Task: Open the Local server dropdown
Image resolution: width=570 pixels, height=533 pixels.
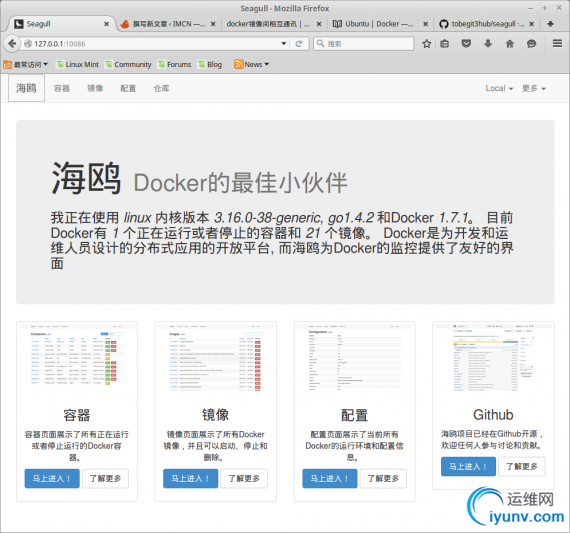Action: pyautogui.click(x=499, y=88)
